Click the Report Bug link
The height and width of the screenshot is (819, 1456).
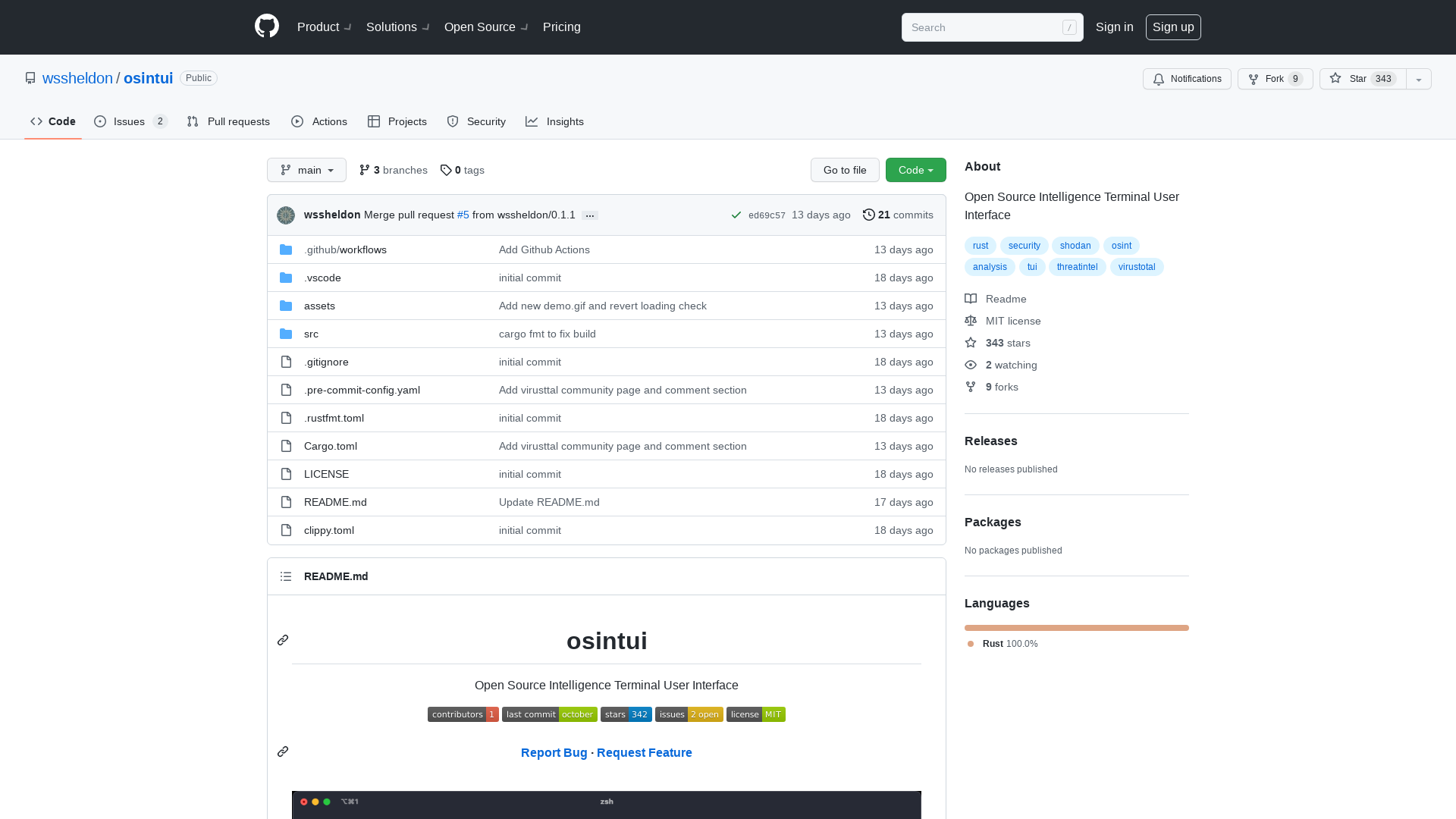[554, 752]
